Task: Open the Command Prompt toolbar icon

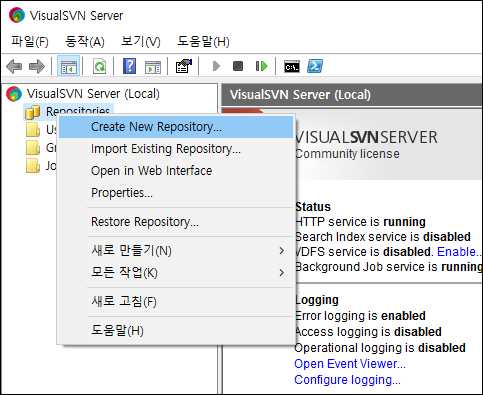Action: tap(292, 67)
